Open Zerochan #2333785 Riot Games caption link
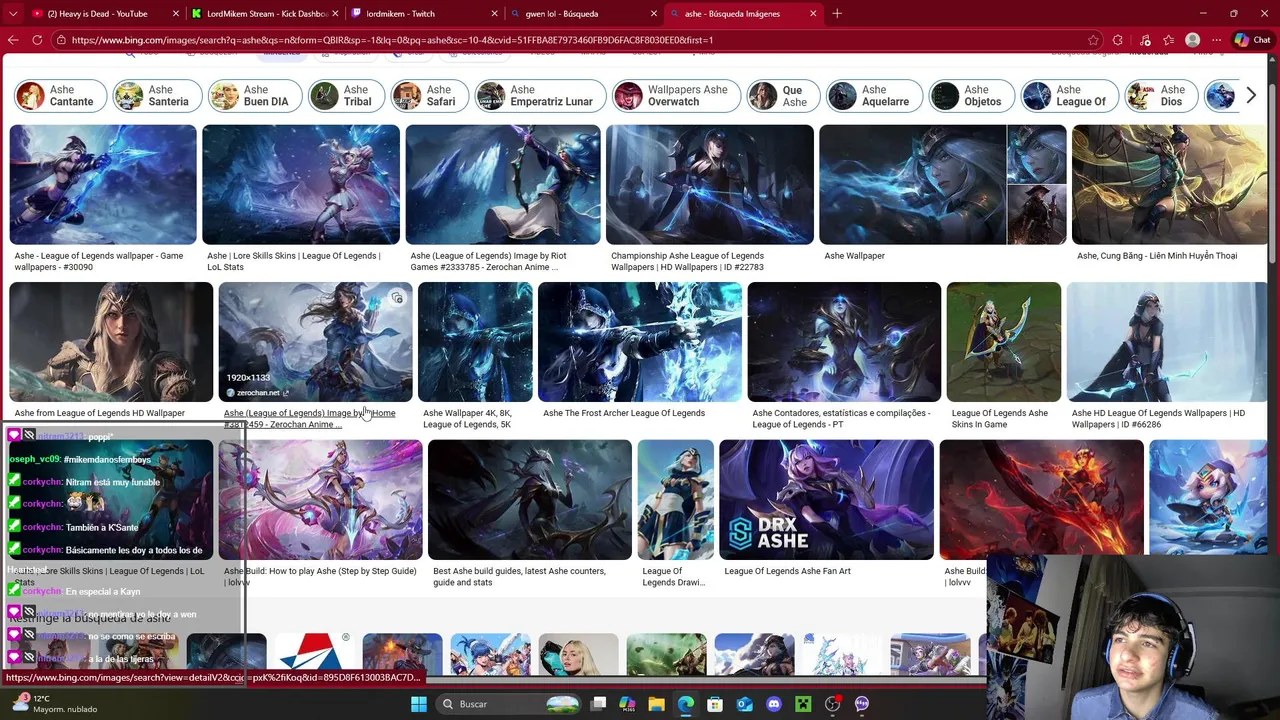 pos(488,261)
